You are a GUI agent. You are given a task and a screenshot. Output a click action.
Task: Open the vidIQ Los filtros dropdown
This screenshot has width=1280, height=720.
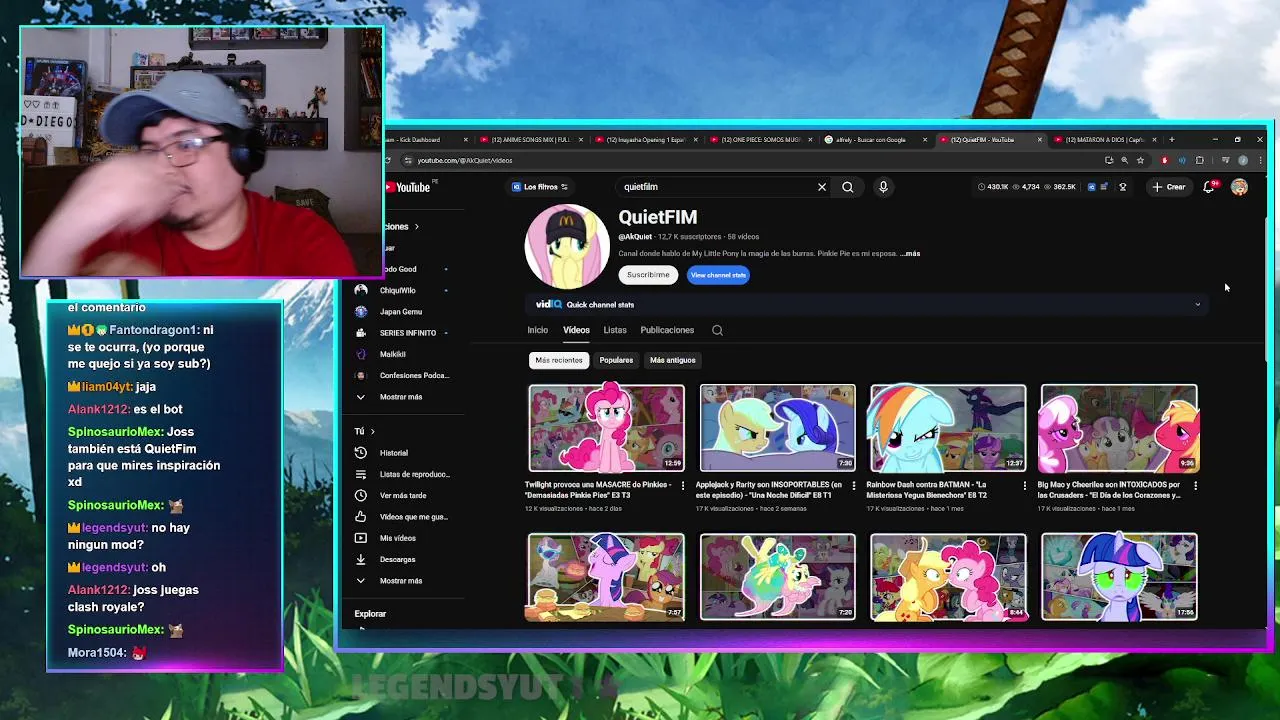coord(540,187)
